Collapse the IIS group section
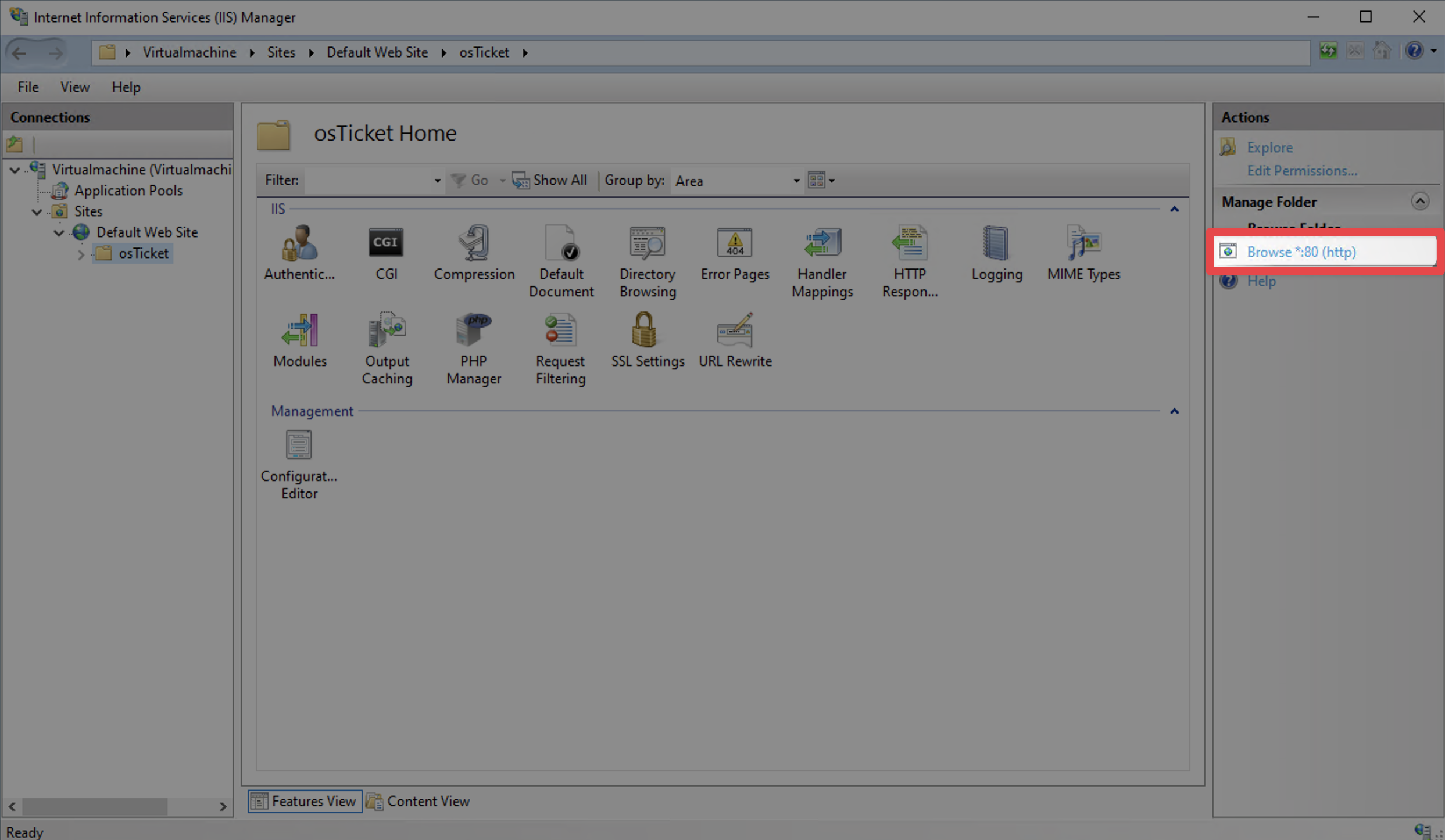 [x=1174, y=209]
